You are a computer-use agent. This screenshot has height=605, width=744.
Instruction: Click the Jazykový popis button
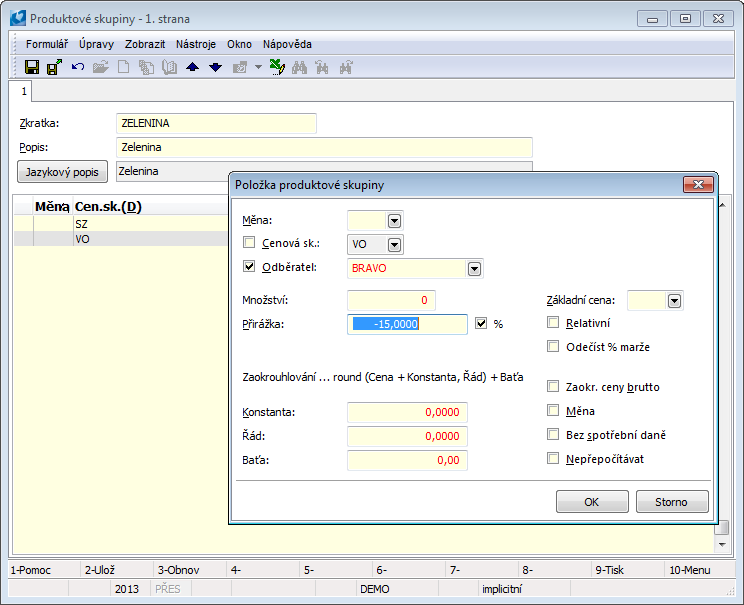pos(64,171)
